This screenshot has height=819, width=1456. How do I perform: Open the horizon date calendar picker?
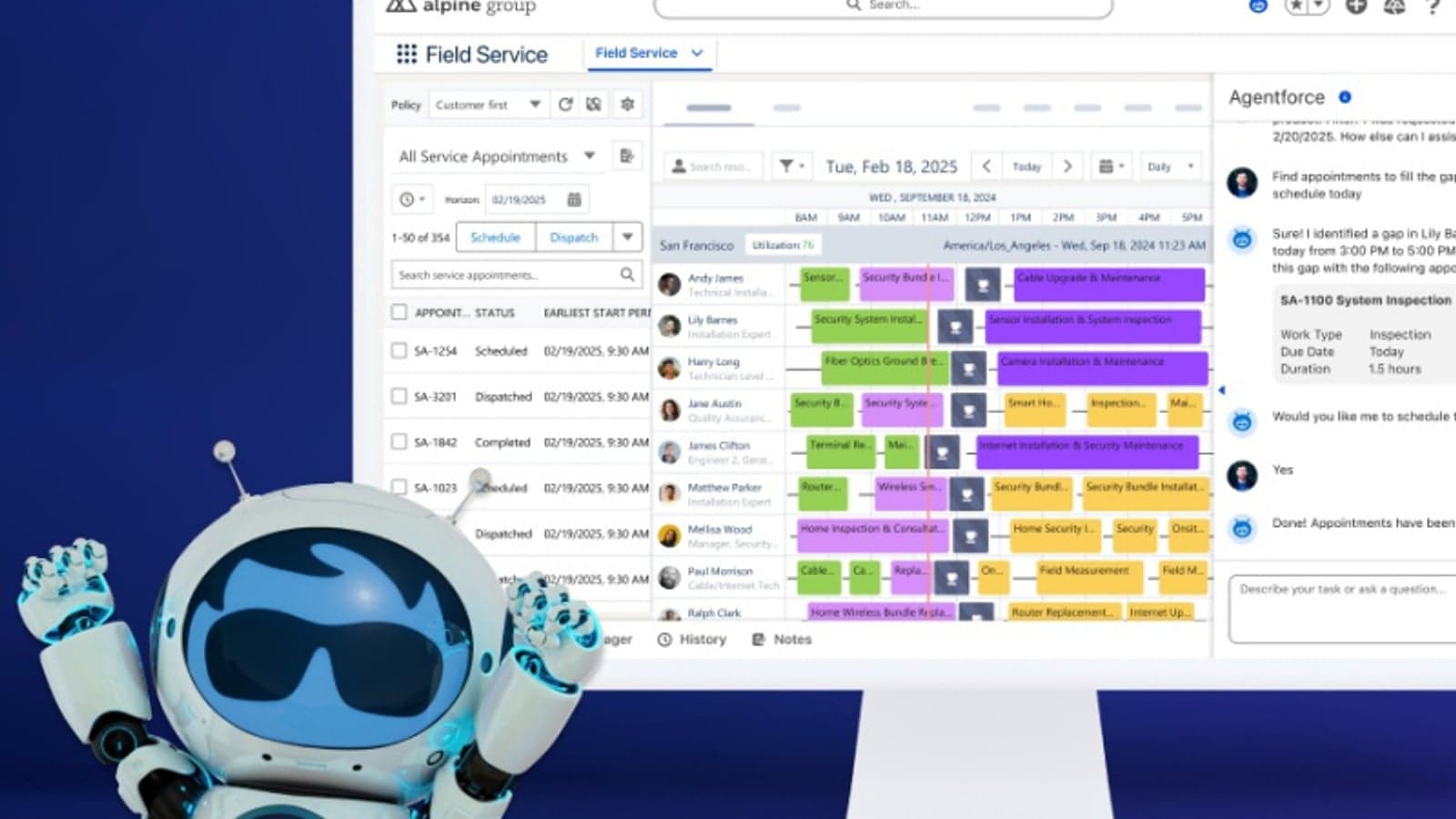pyautogui.click(x=573, y=198)
